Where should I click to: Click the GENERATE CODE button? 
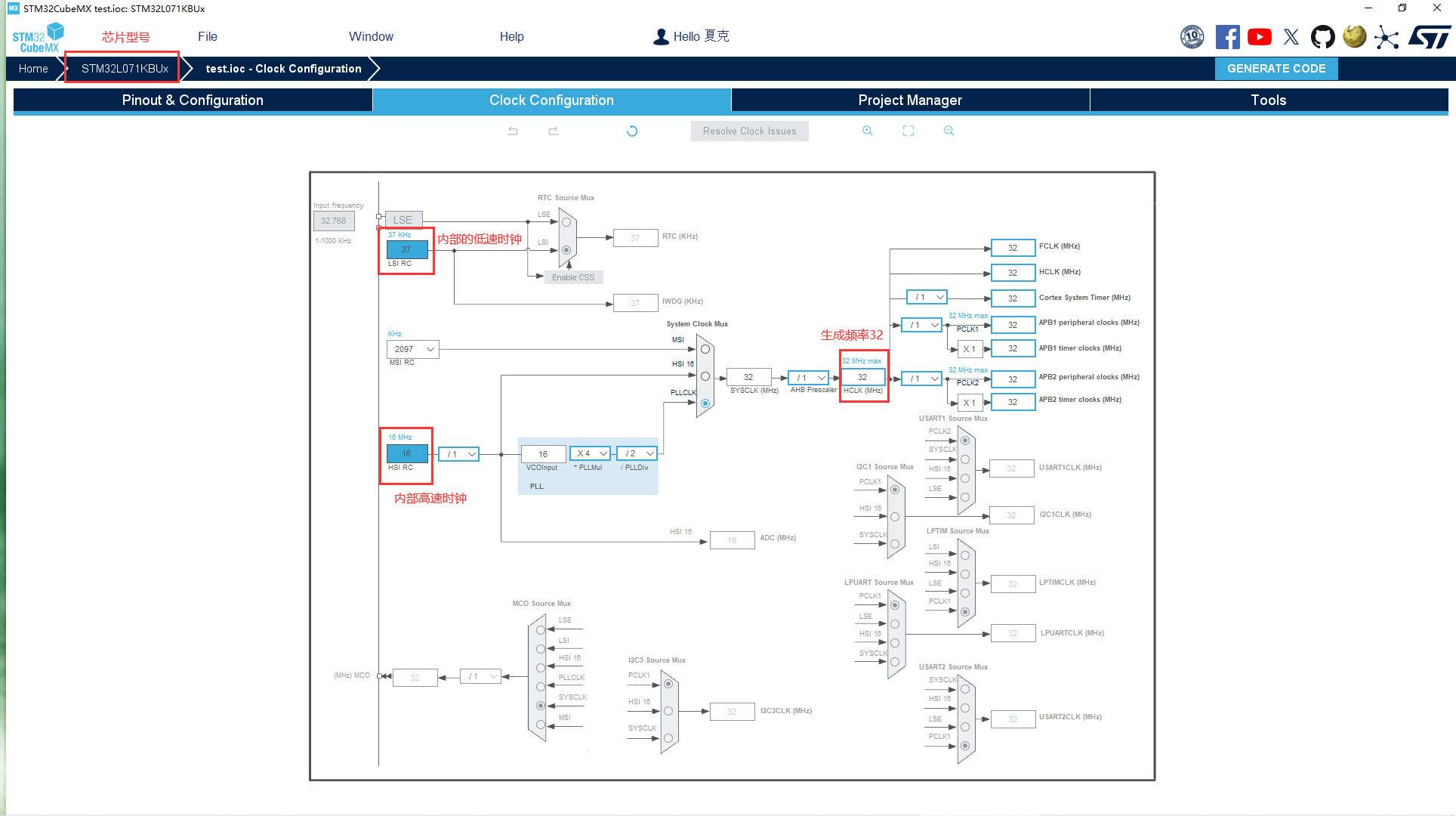[x=1276, y=69]
